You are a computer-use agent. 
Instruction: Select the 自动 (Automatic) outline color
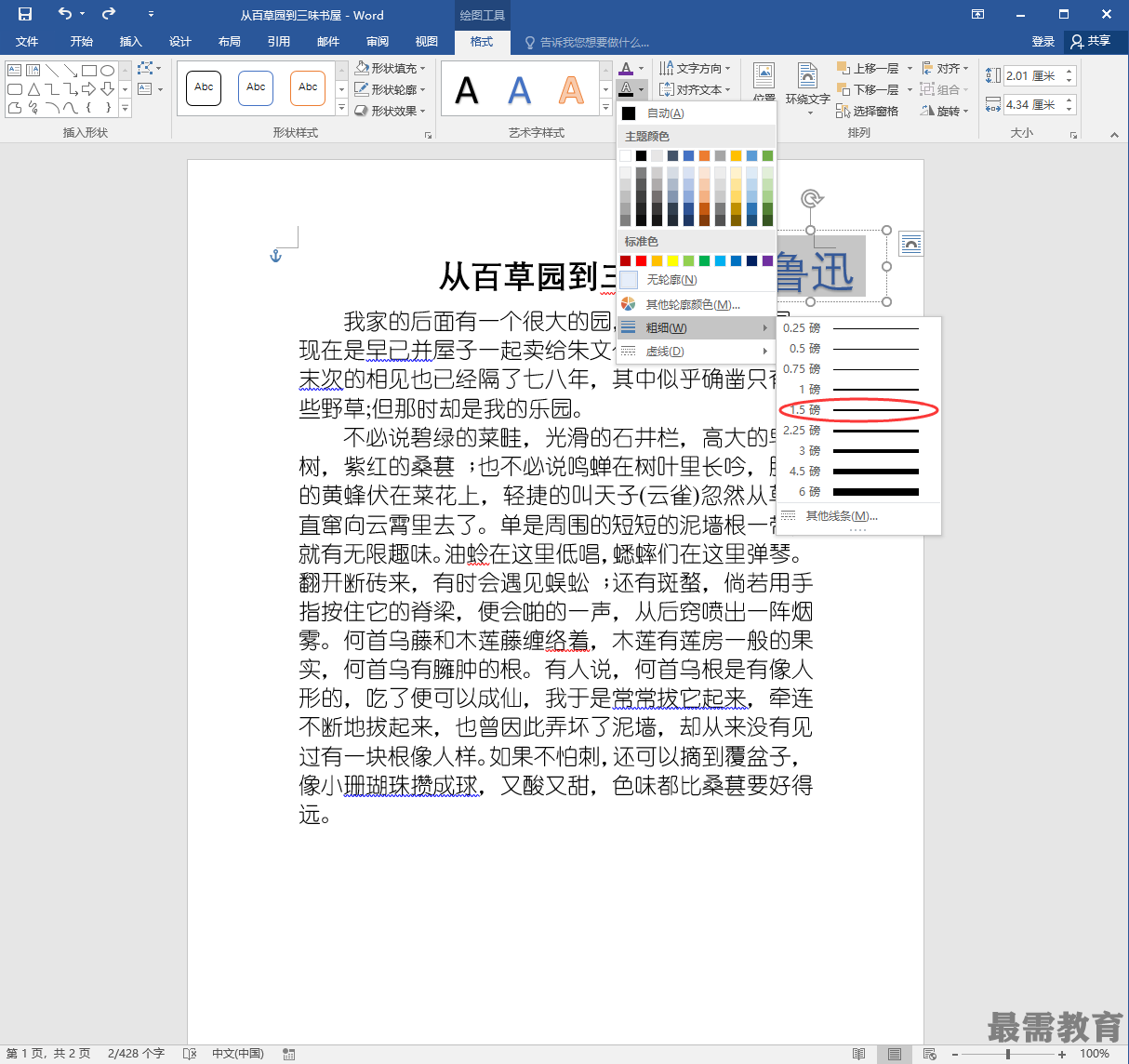click(x=697, y=113)
